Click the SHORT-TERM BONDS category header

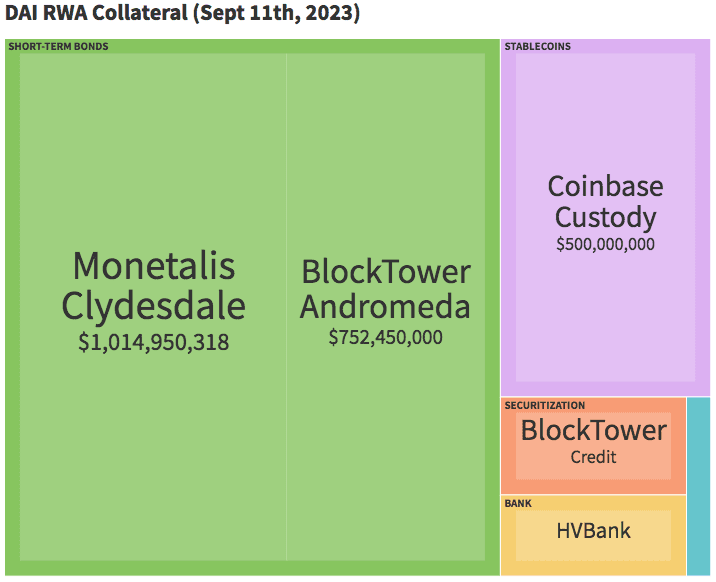(58, 46)
